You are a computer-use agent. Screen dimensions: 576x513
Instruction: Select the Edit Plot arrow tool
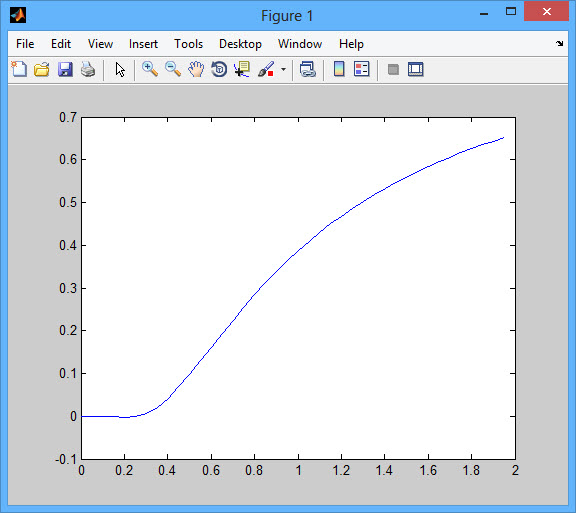coord(120,69)
